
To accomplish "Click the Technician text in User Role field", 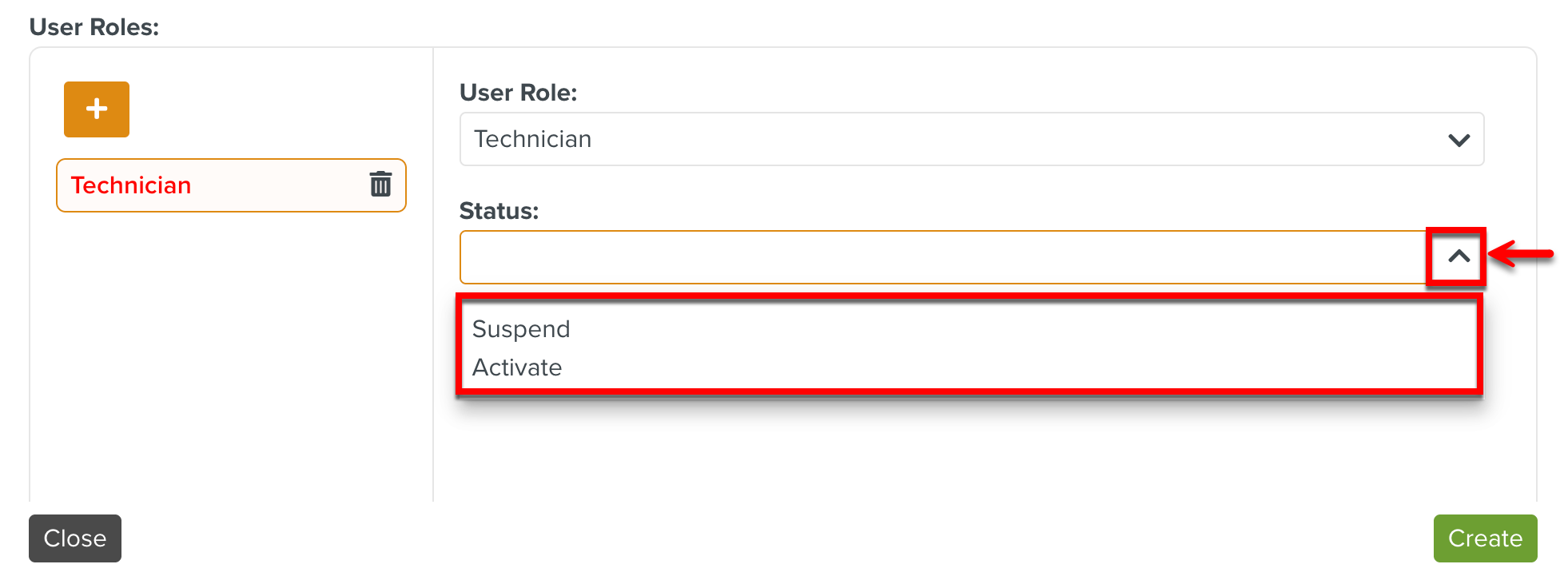I will [532, 140].
